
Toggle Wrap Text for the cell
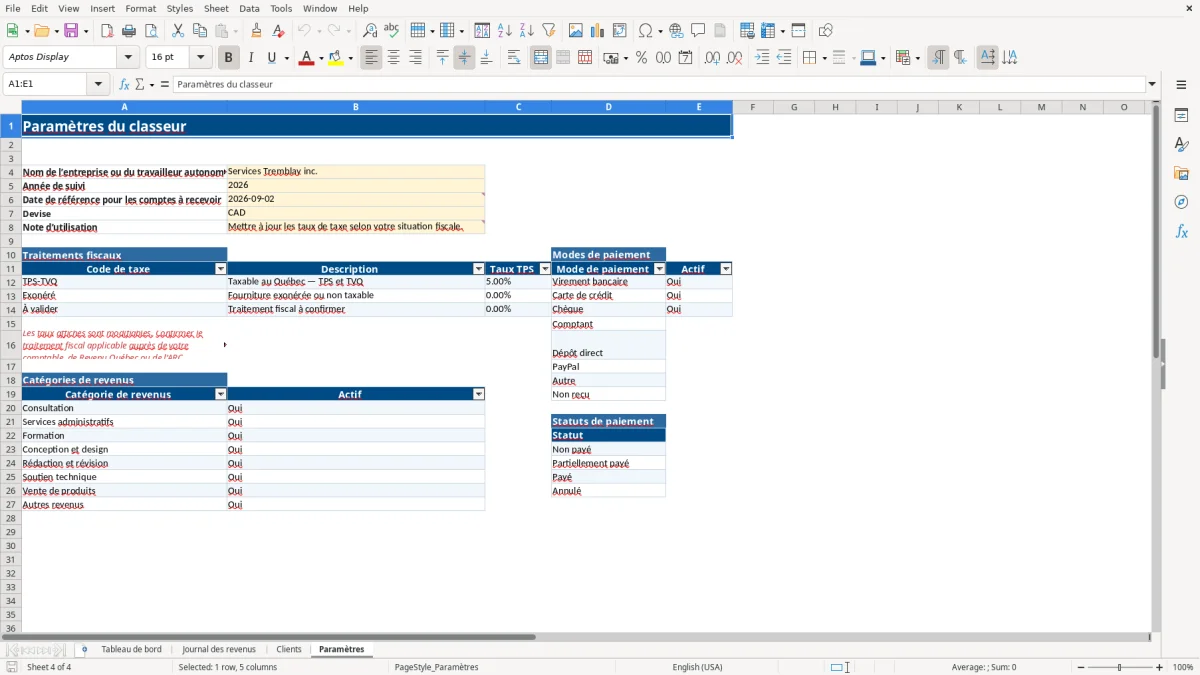coord(514,58)
